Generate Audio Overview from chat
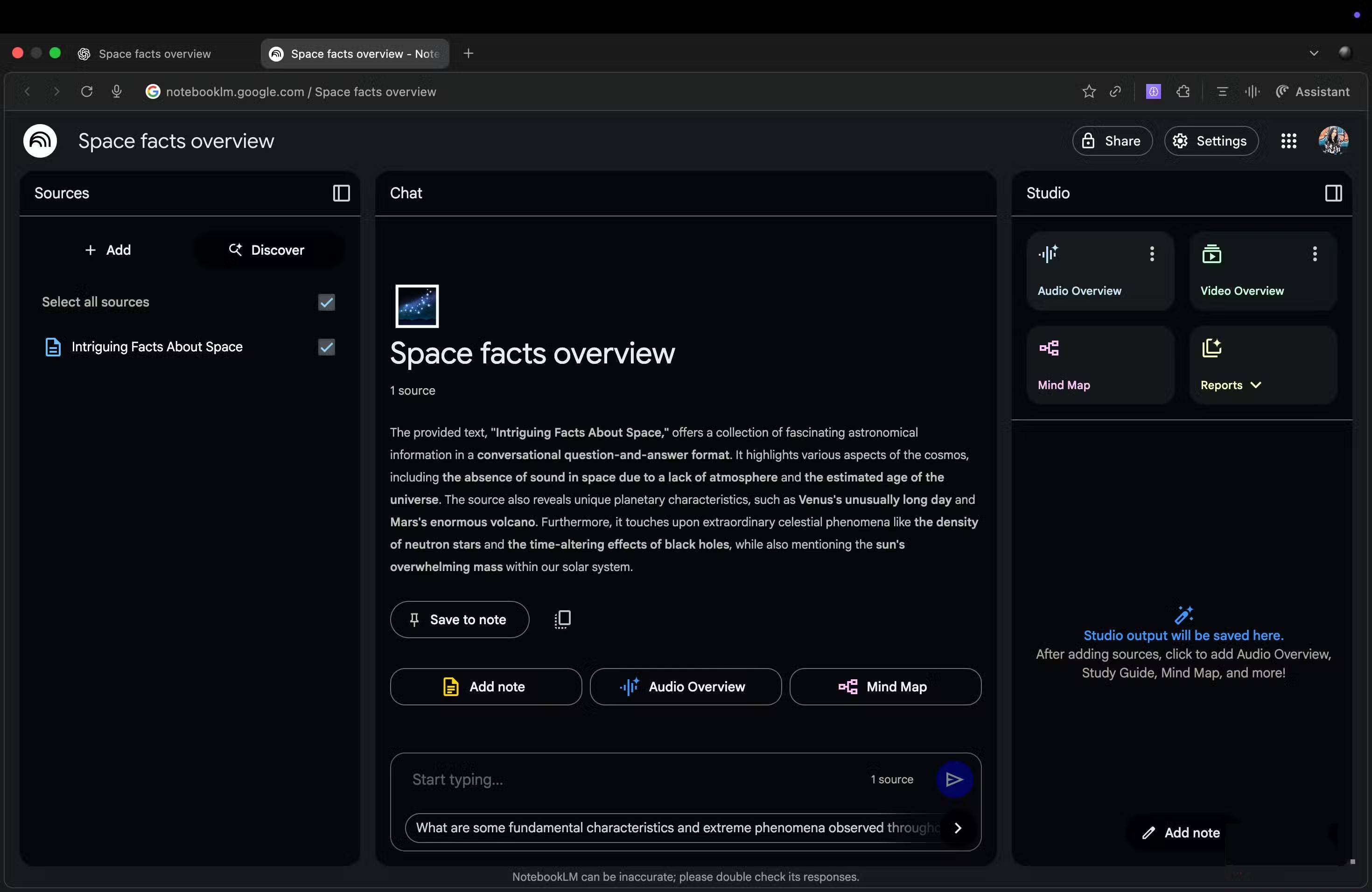 pos(686,687)
